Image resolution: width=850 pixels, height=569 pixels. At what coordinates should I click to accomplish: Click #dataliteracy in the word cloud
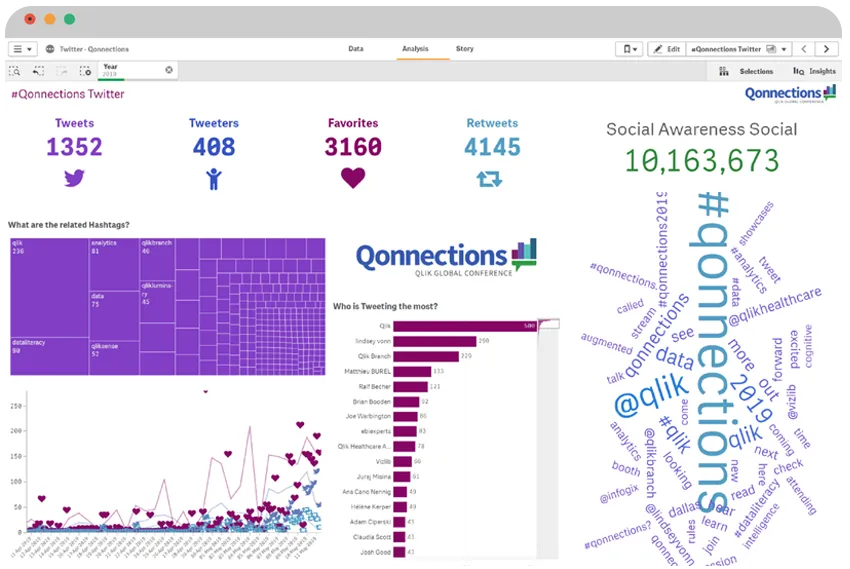click(757, 510)
